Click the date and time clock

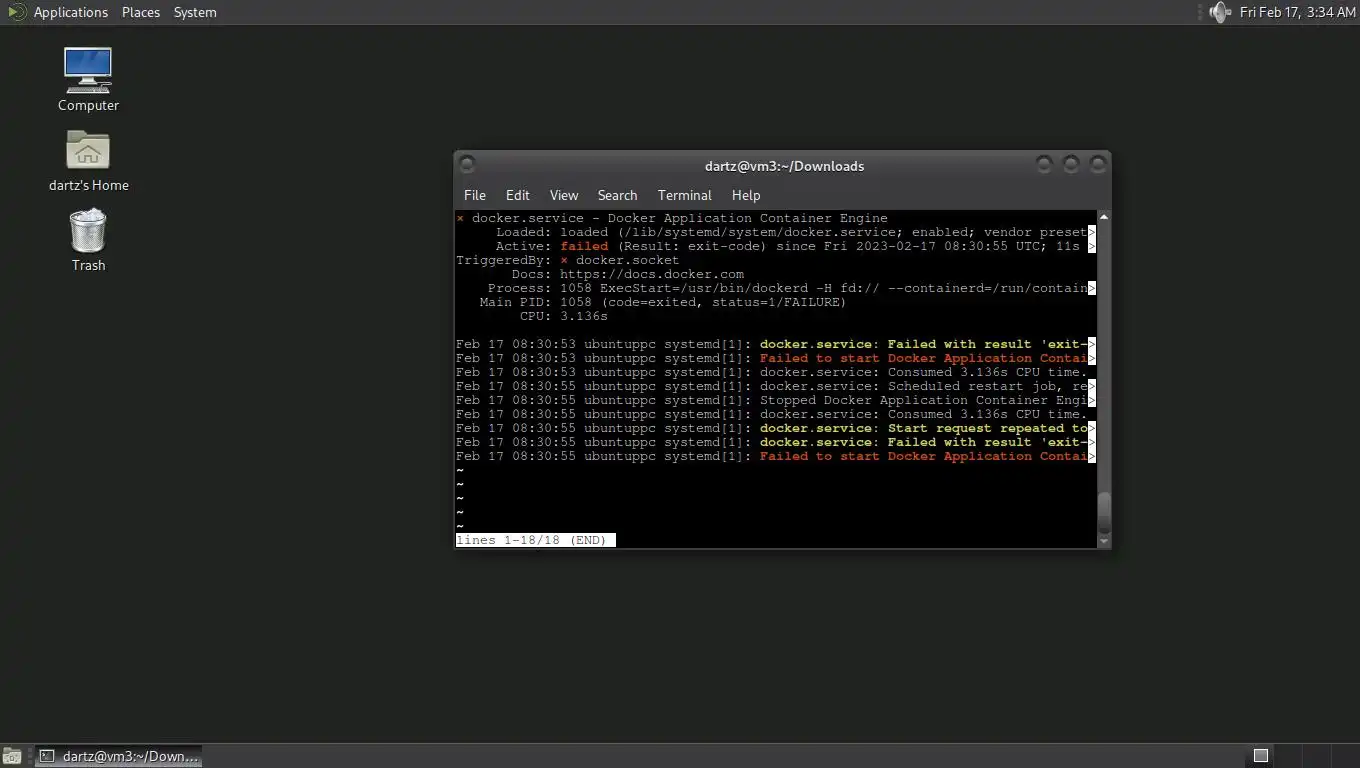[x=1297, y=12]
